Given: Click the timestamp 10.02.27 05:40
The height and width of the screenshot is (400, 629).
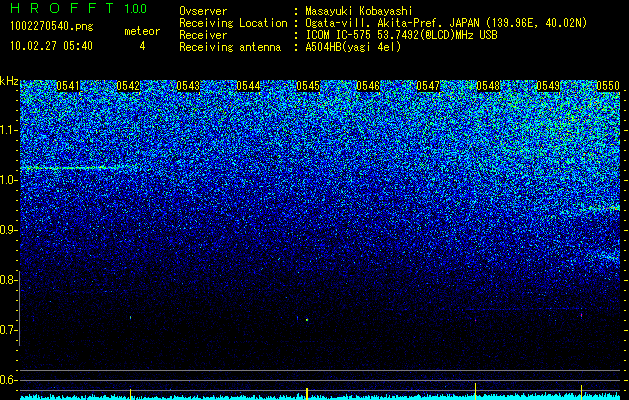Looking at the screenshot, I should coord(51,46).
